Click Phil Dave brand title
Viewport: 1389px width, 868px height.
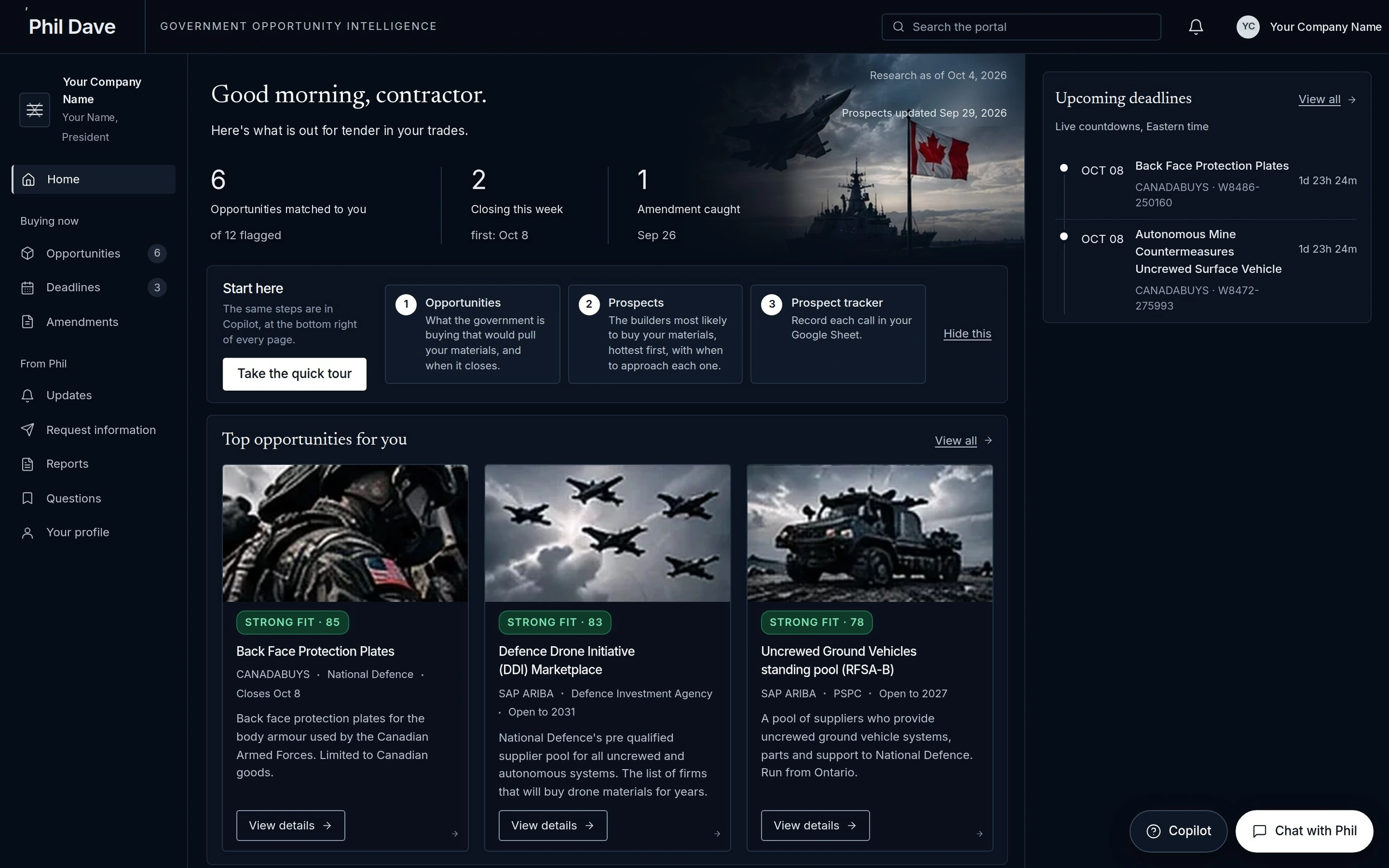(x=72, y=27)
